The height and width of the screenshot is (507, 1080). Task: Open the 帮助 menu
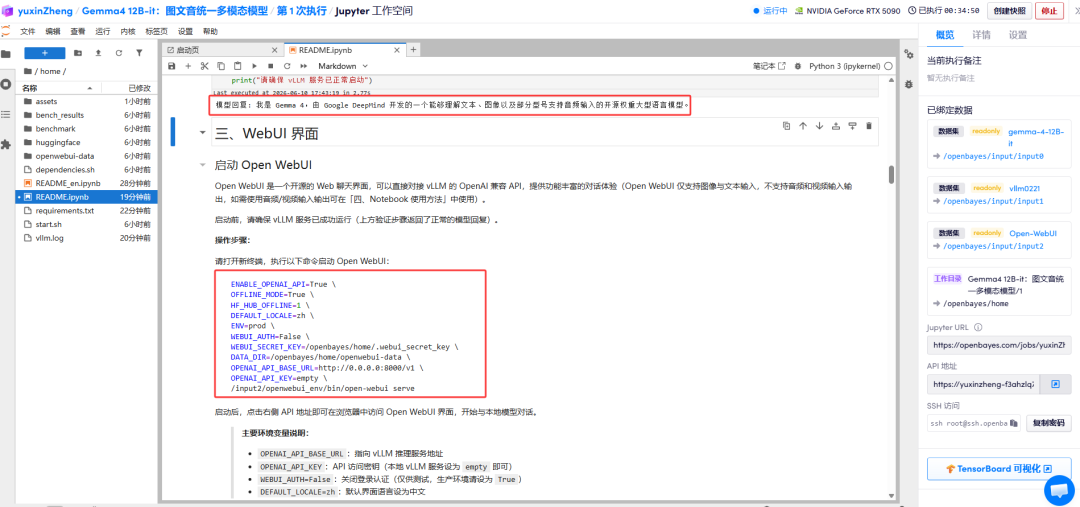tap(210, 32)
